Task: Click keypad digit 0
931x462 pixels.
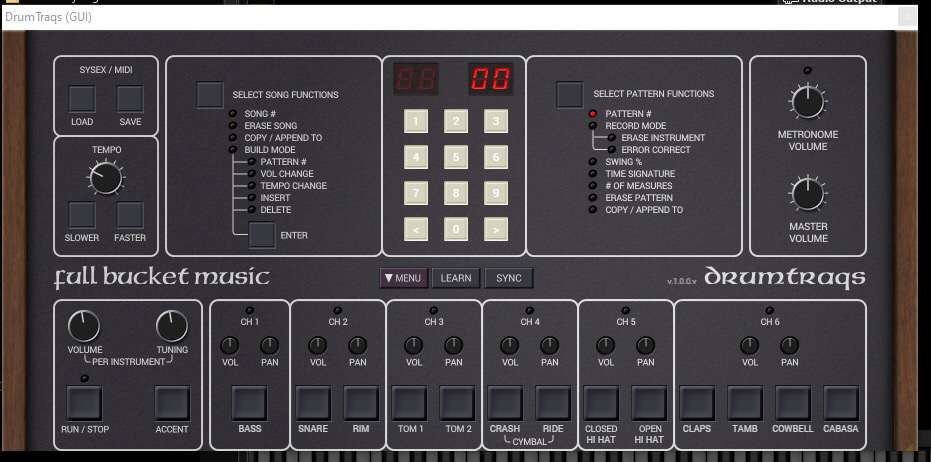Action: pos(456,229)
